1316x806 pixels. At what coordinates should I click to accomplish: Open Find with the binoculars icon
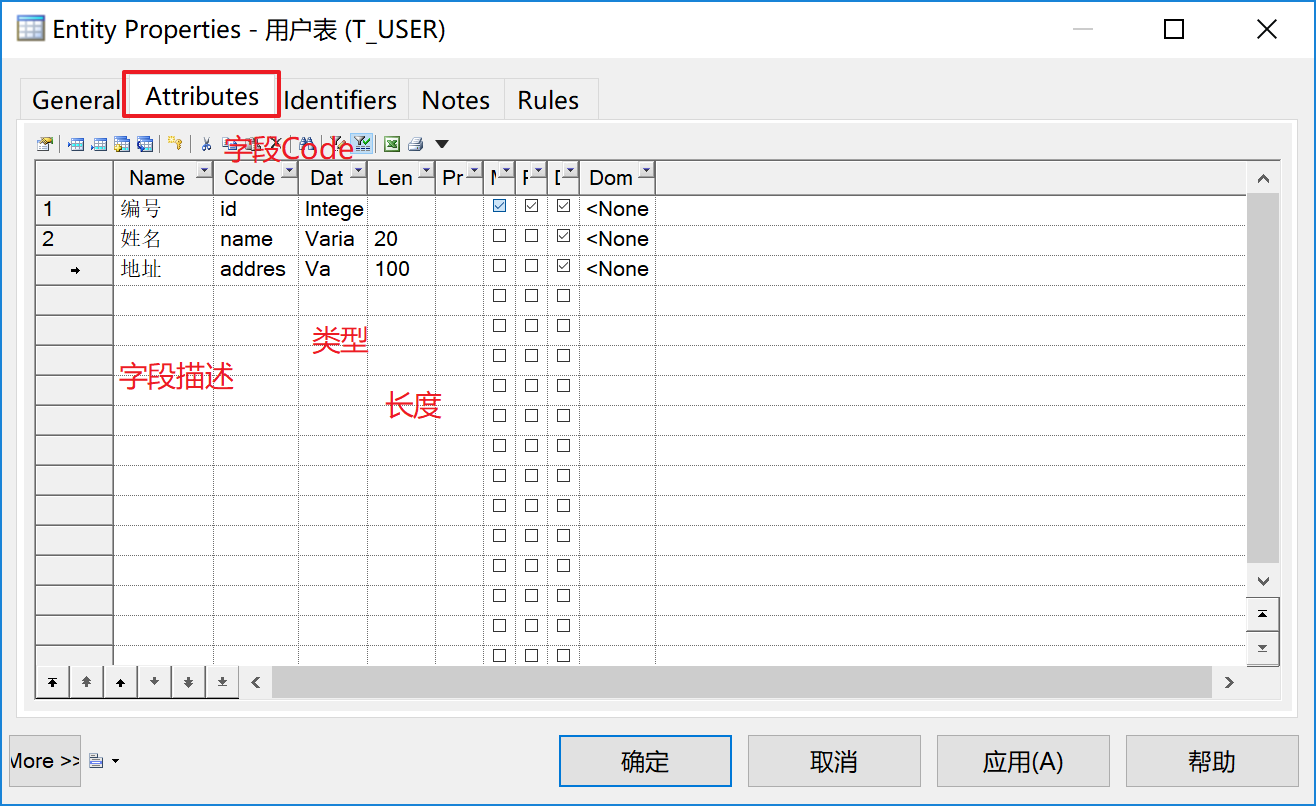tap(306, 143)
